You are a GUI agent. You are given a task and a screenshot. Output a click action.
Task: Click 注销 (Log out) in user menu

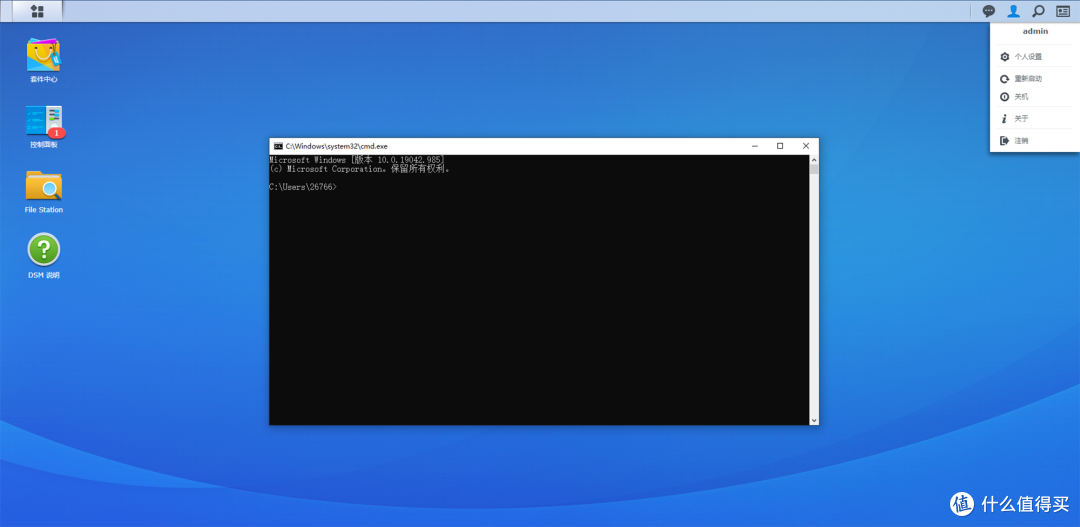pyautogui.click(x=1021, y=141)
